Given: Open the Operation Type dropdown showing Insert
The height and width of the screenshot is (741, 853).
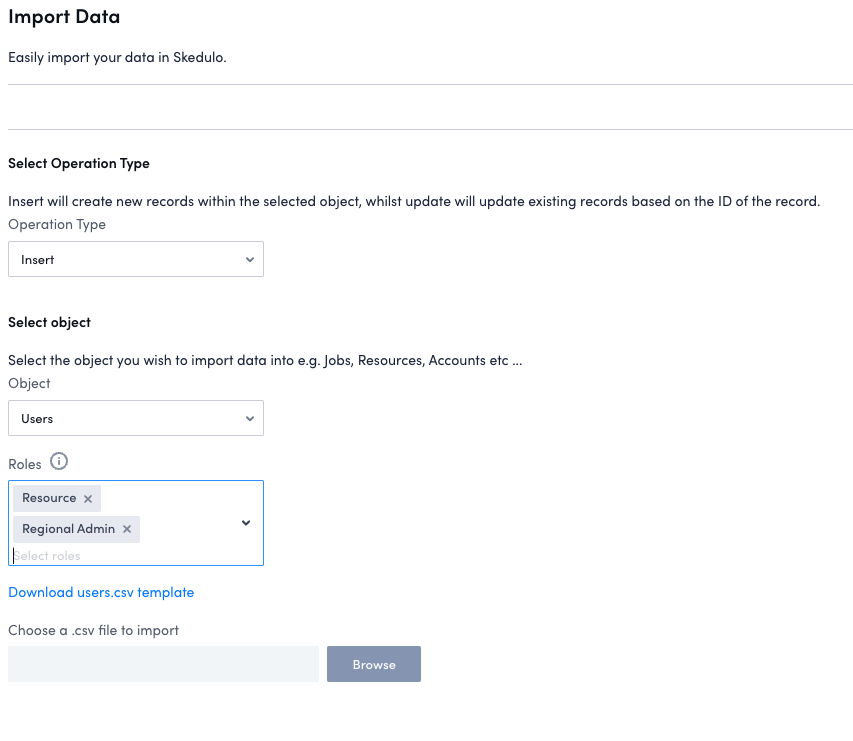Looking at the screenshot, I should [135, 258].
